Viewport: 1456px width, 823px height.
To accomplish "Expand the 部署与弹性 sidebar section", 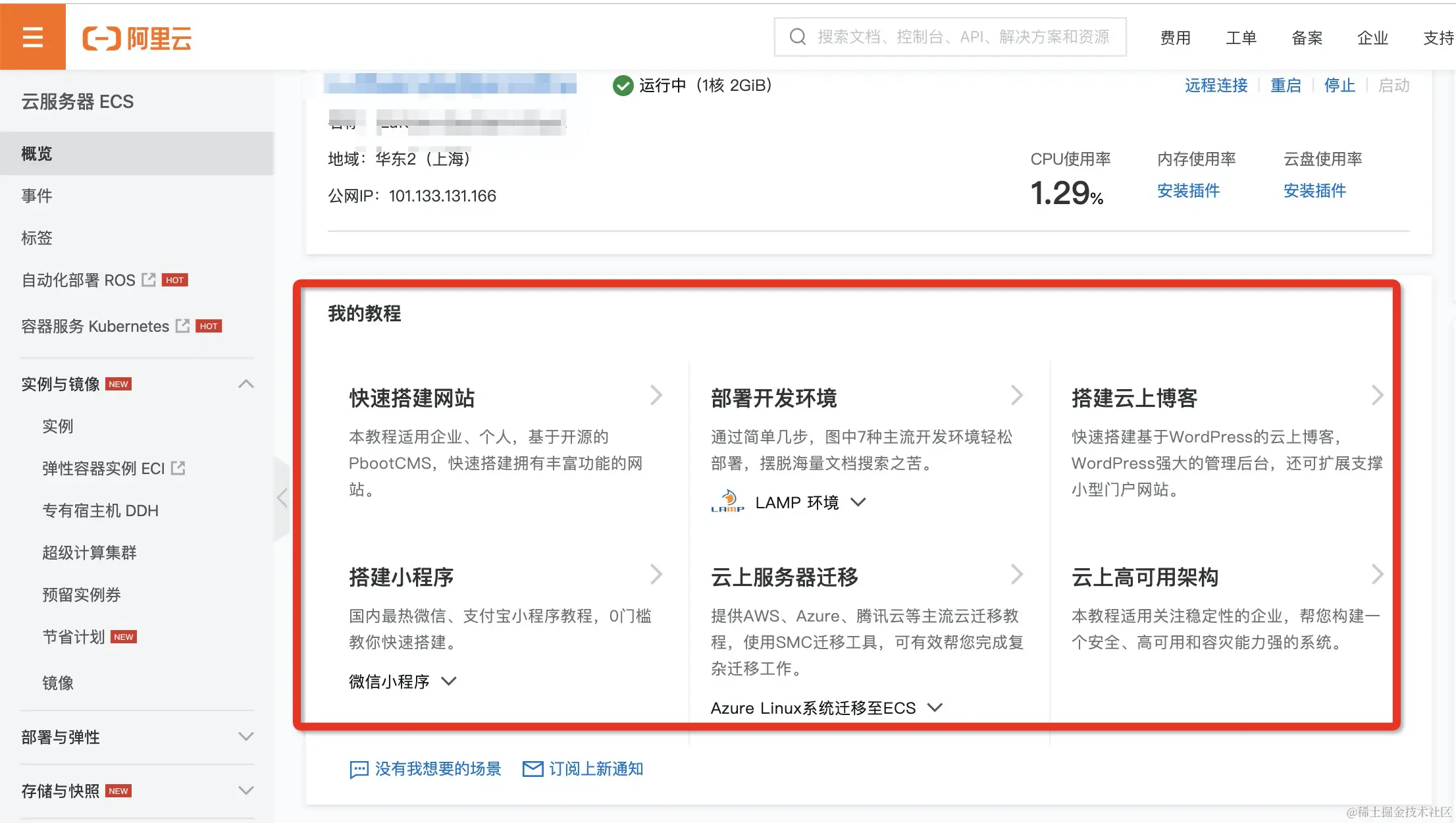I will coord(246,737).
